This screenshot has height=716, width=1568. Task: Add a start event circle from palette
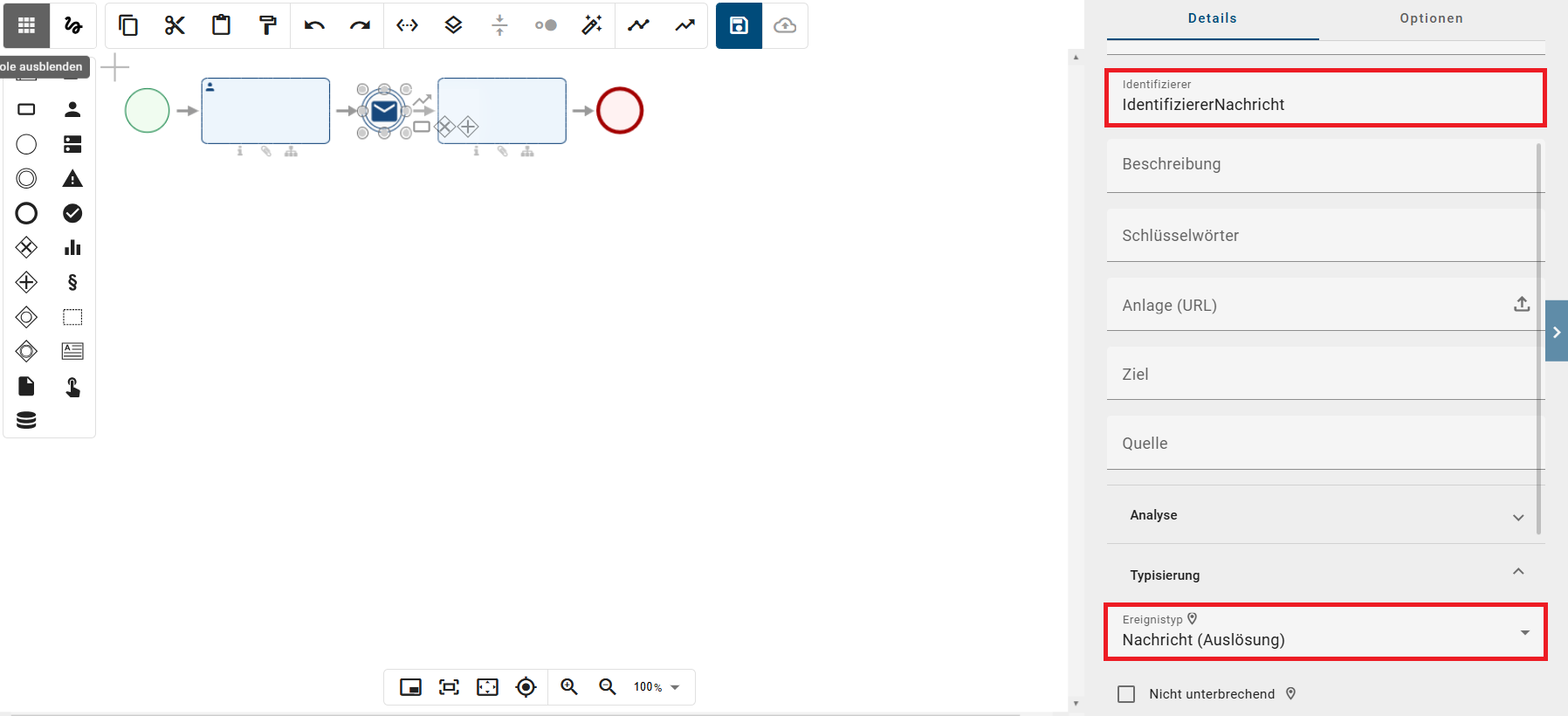tap(26, 144)
